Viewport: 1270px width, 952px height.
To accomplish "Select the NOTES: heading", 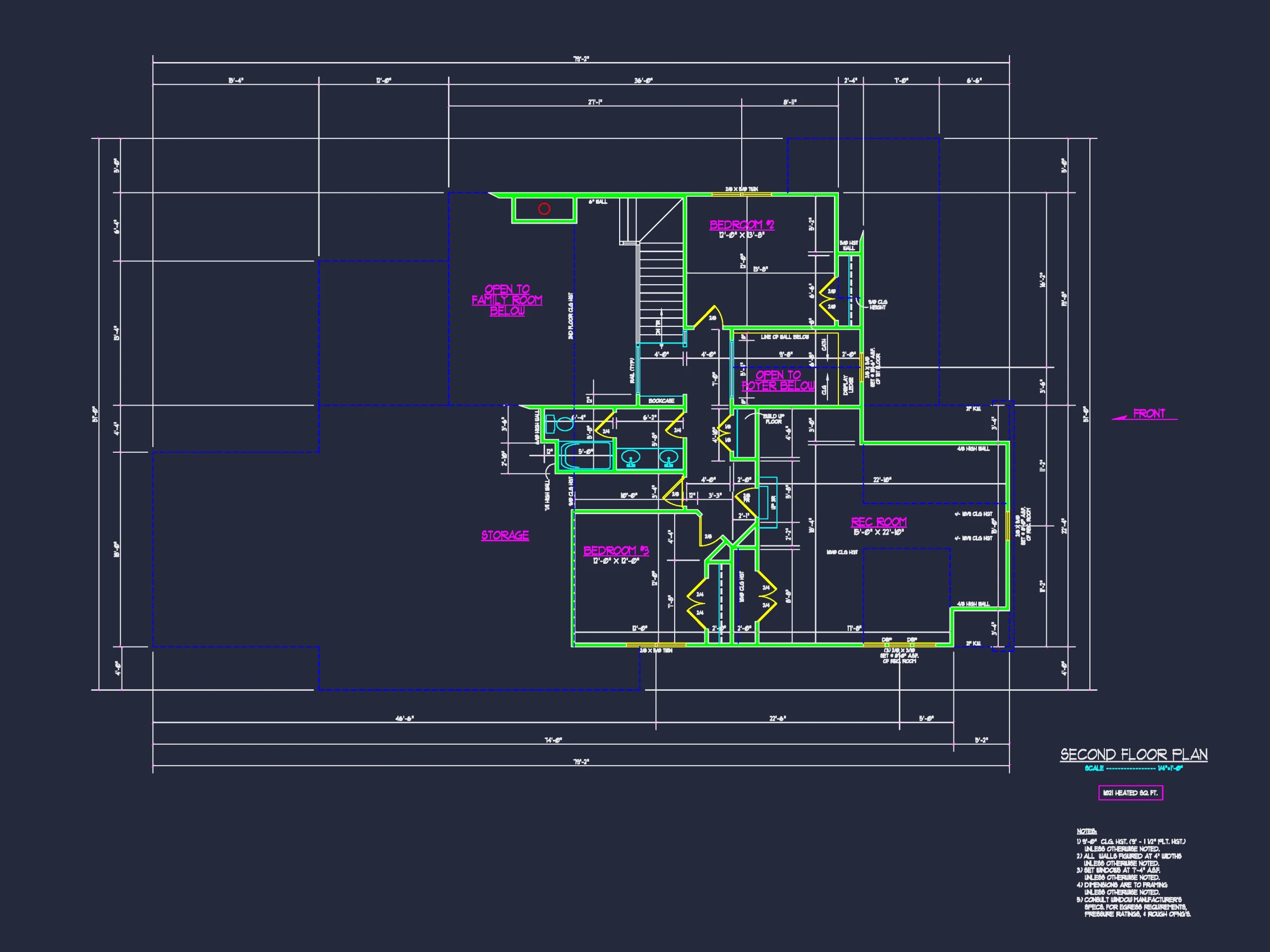I will tap(1086, 832).
